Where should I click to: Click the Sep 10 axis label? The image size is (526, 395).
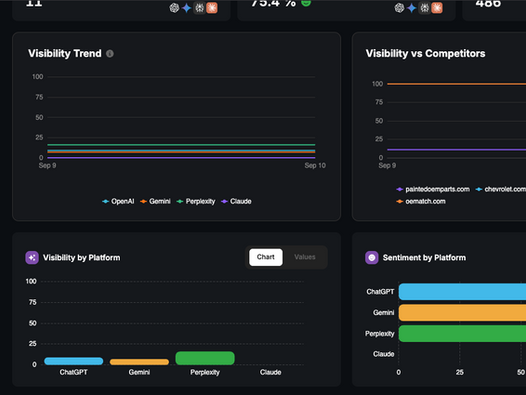[x=315, y=165]
